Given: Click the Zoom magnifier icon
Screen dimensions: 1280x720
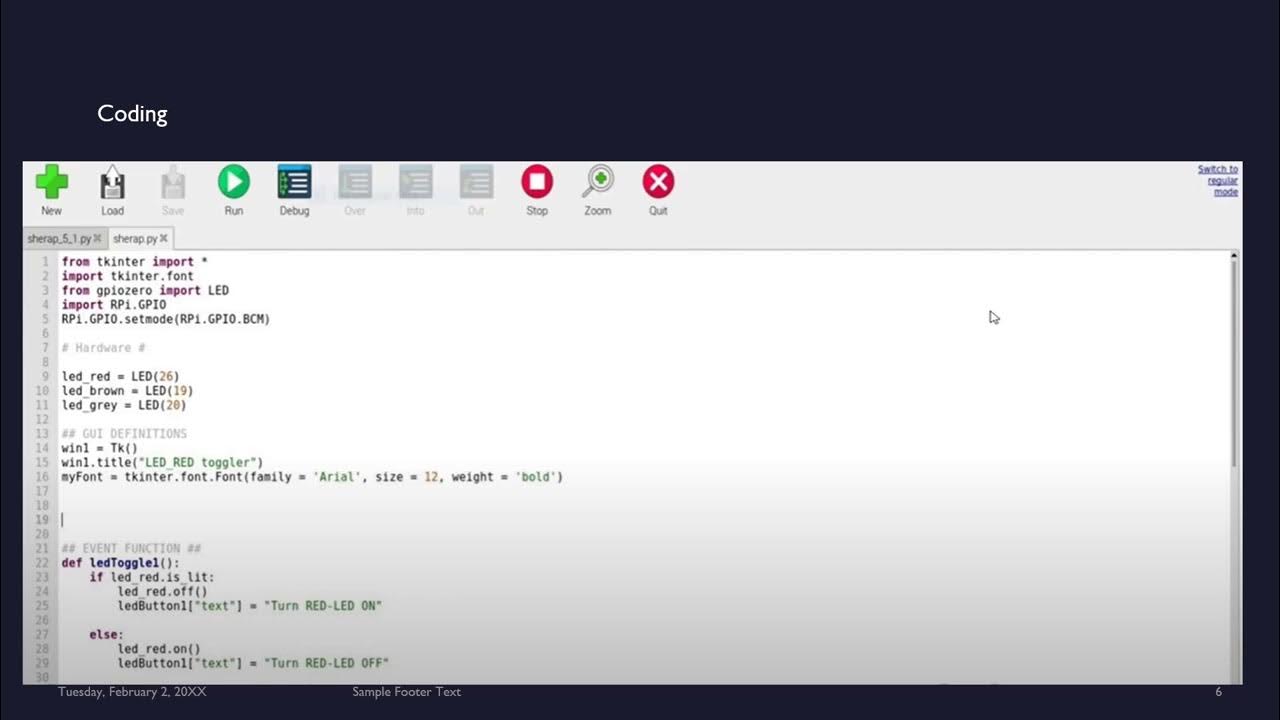Looking at the screenshot, I should pos(598,190).
